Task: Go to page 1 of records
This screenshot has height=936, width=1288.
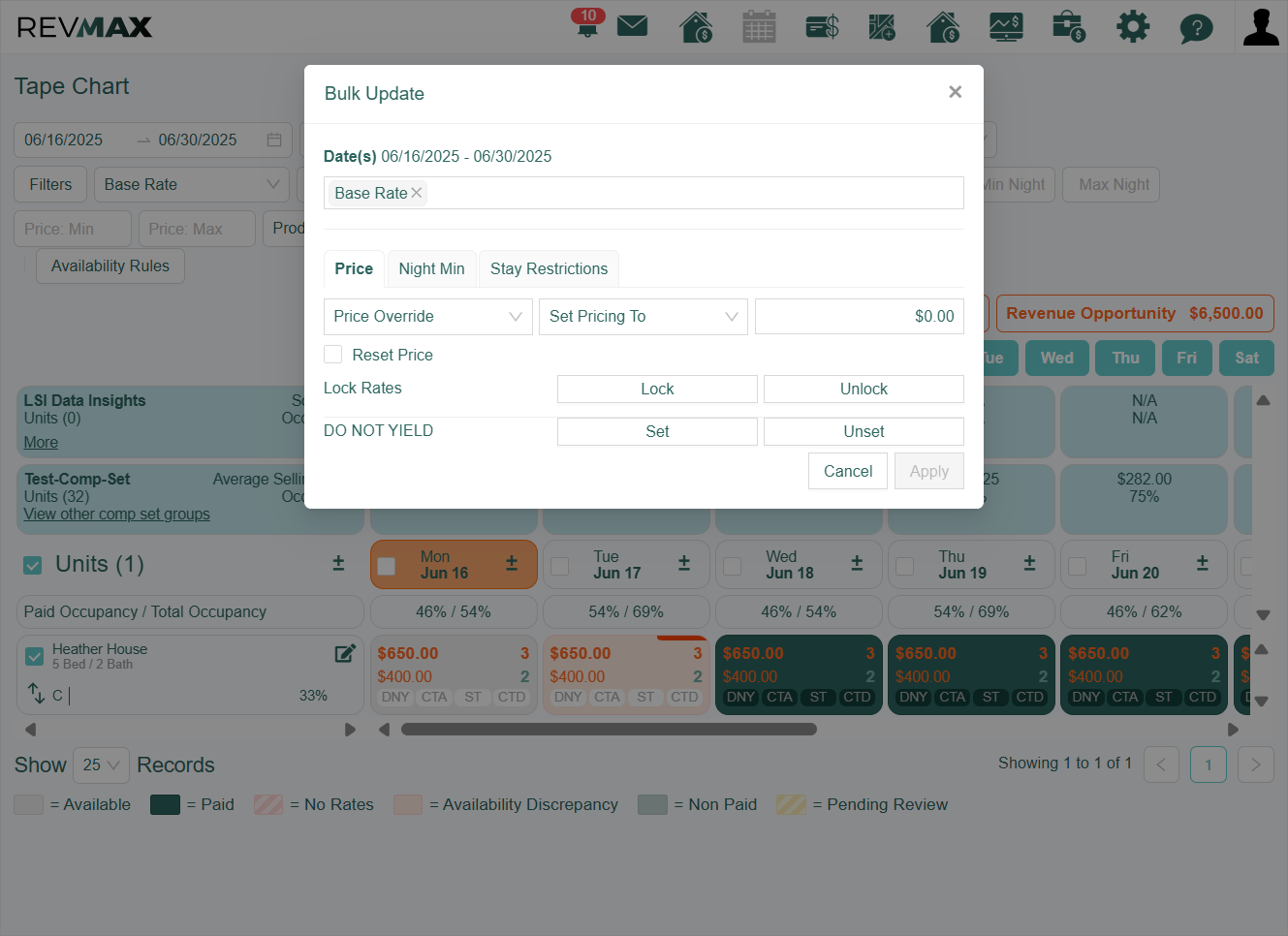Action: tap(1208, 764)
